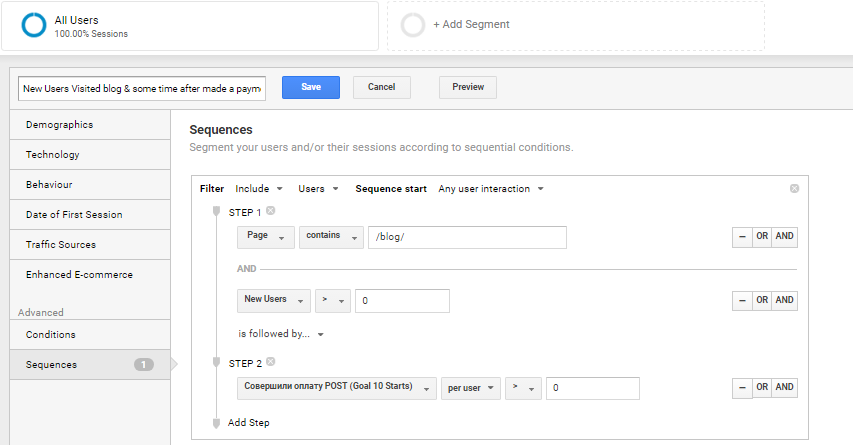Save the segment
Image resolution: width=853 pixels, height=445 pixels.
coord(311,88)
